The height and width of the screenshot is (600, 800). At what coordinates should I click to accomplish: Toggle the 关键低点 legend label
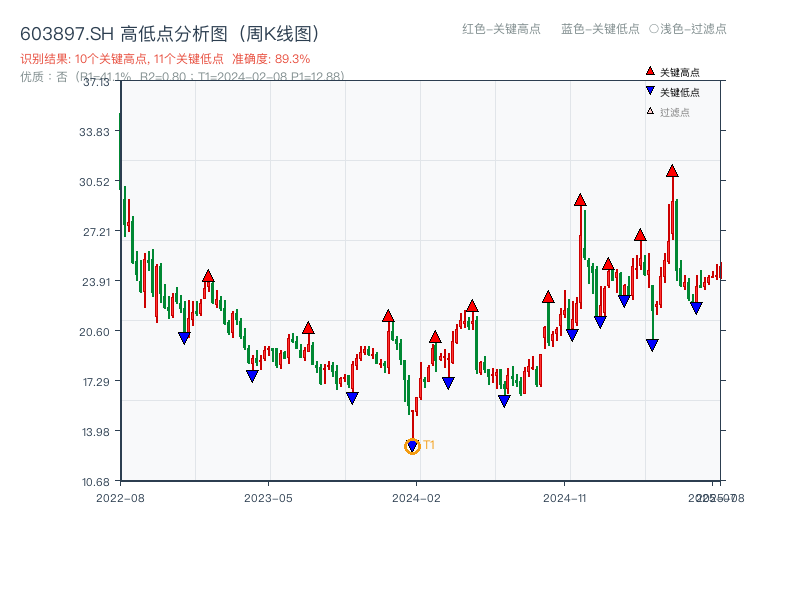[680, 92]
